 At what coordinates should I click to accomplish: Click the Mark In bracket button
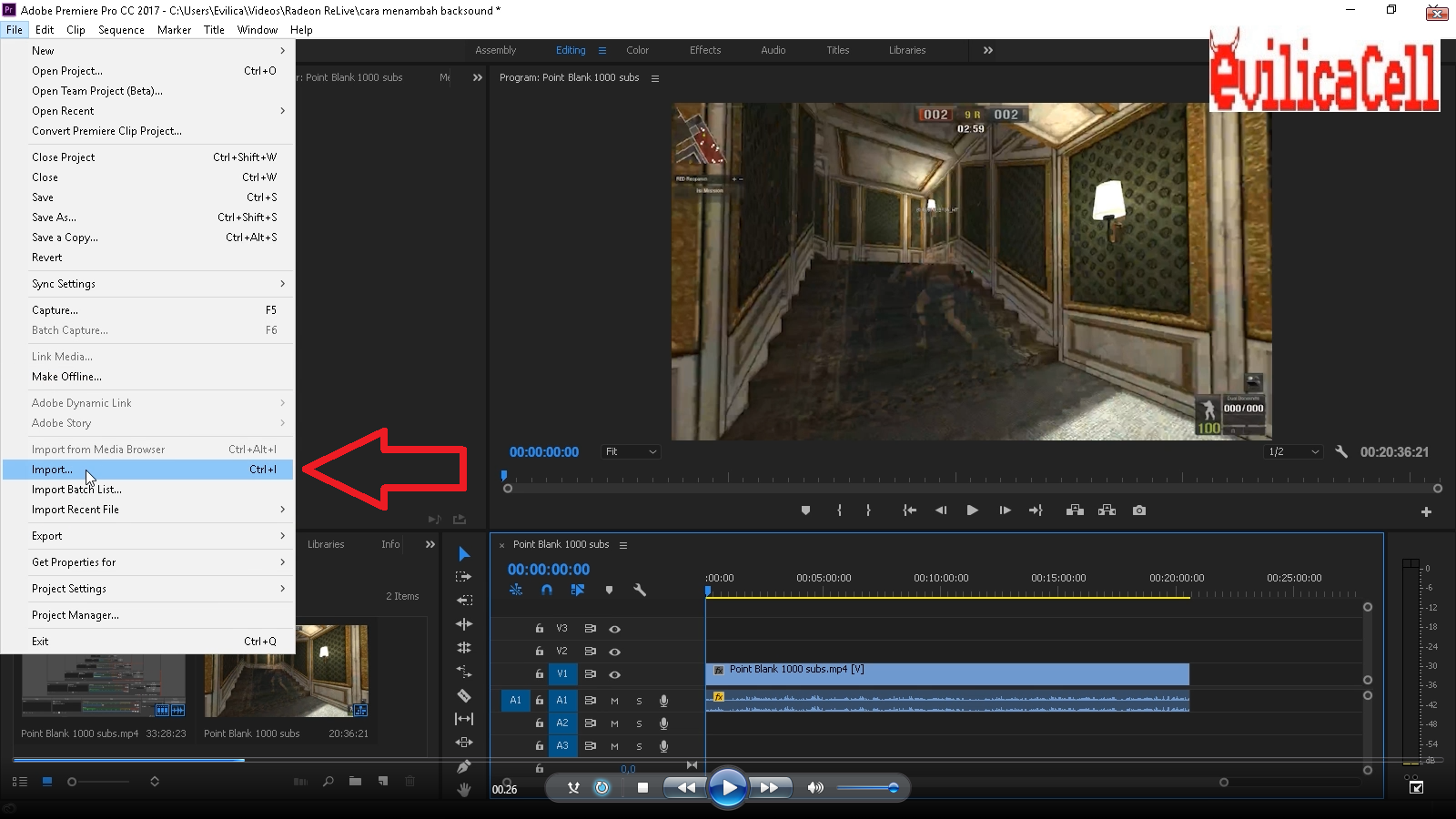coord(839,511)
